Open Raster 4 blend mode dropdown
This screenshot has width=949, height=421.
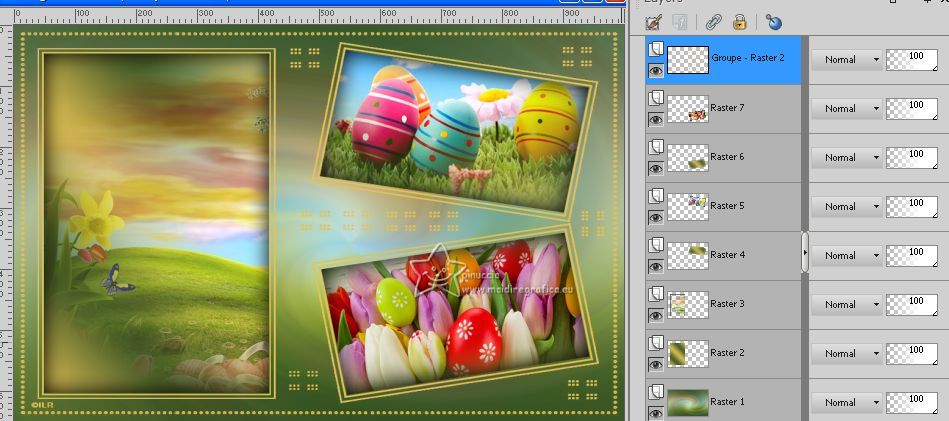tap(847, 256)
